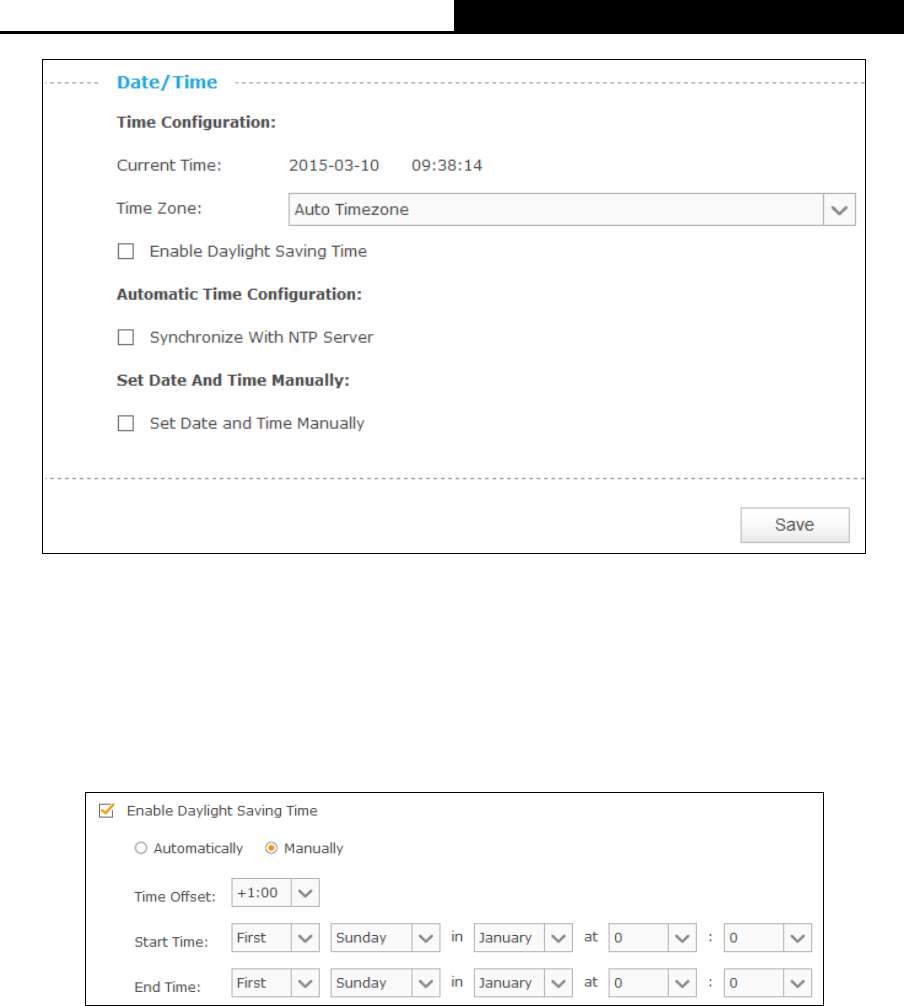Open Start Time hour dropdown

pyautogui.click(x=652, y=937)
